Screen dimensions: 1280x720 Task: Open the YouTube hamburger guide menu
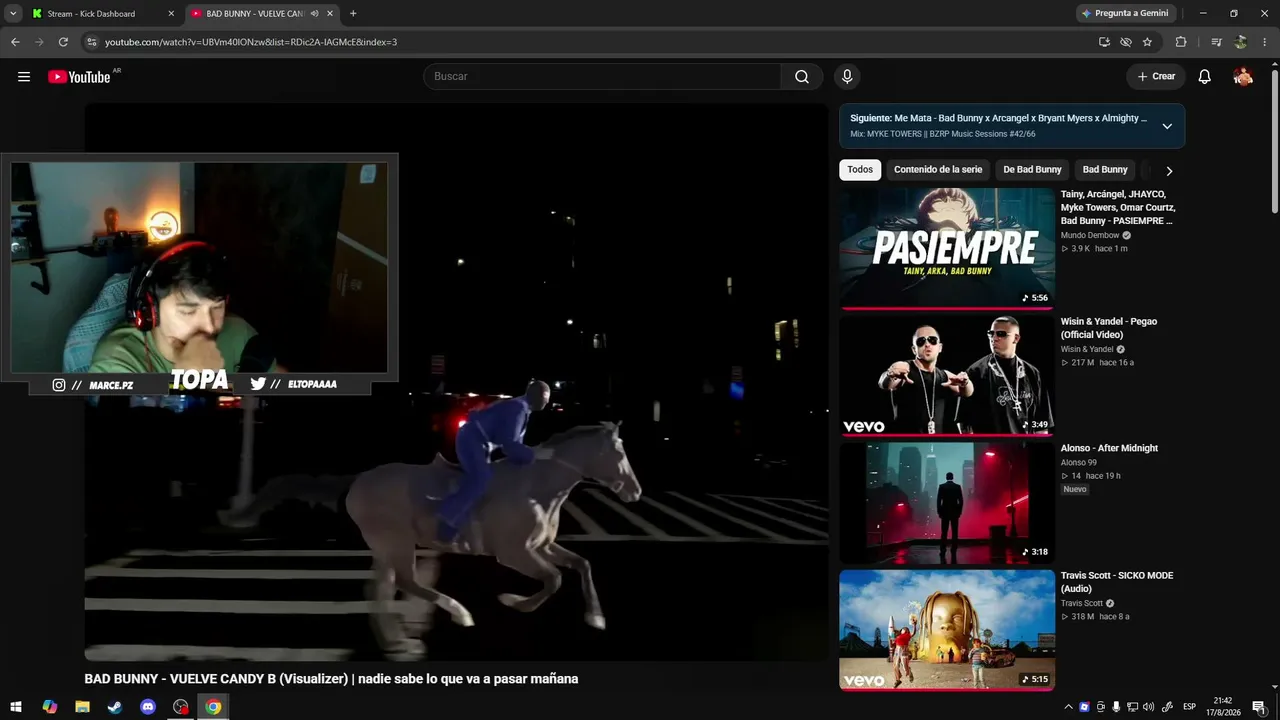pyautogui.click(x=24, y=77)
